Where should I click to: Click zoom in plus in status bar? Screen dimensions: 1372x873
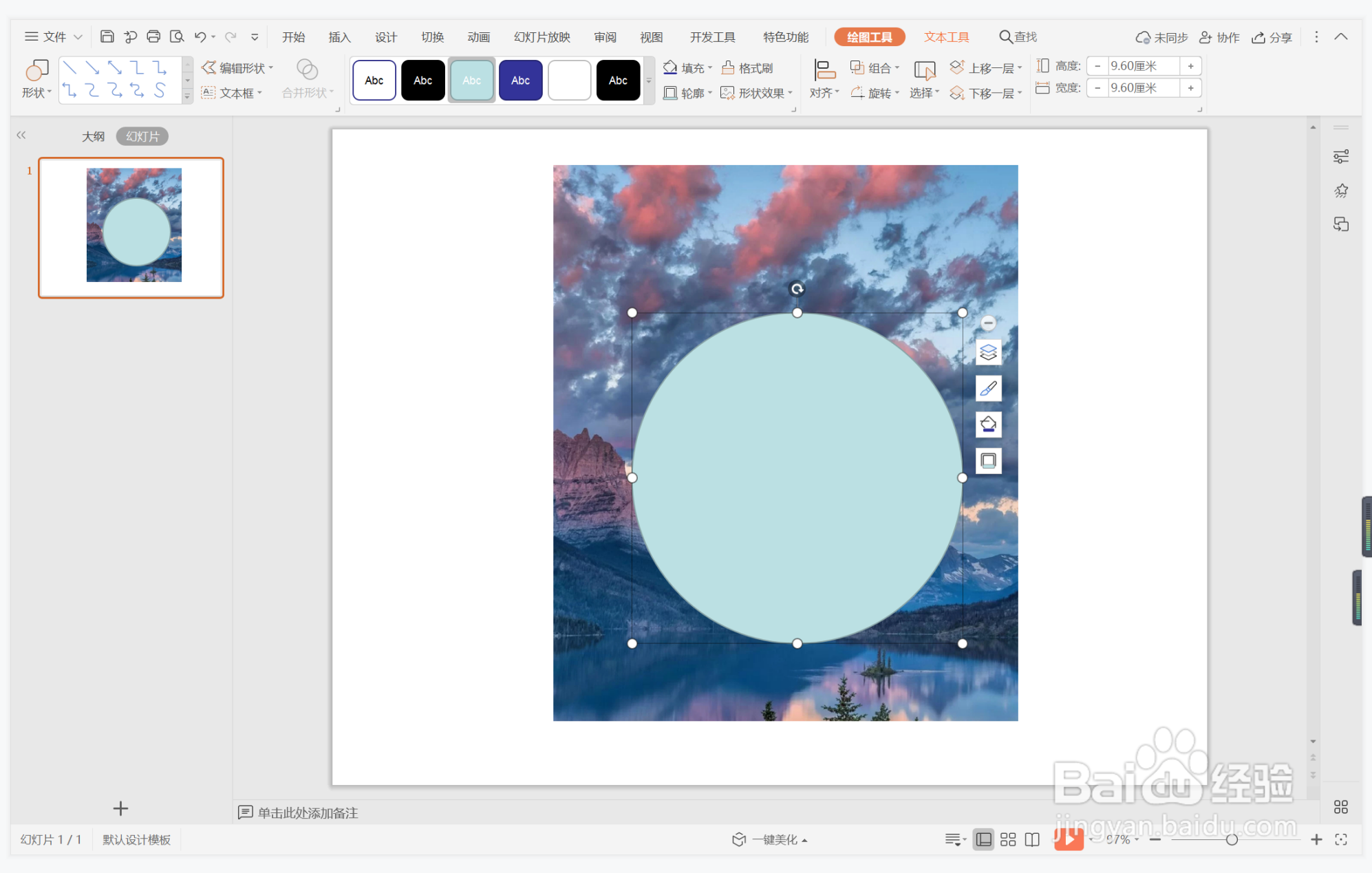coord(1316,839)
